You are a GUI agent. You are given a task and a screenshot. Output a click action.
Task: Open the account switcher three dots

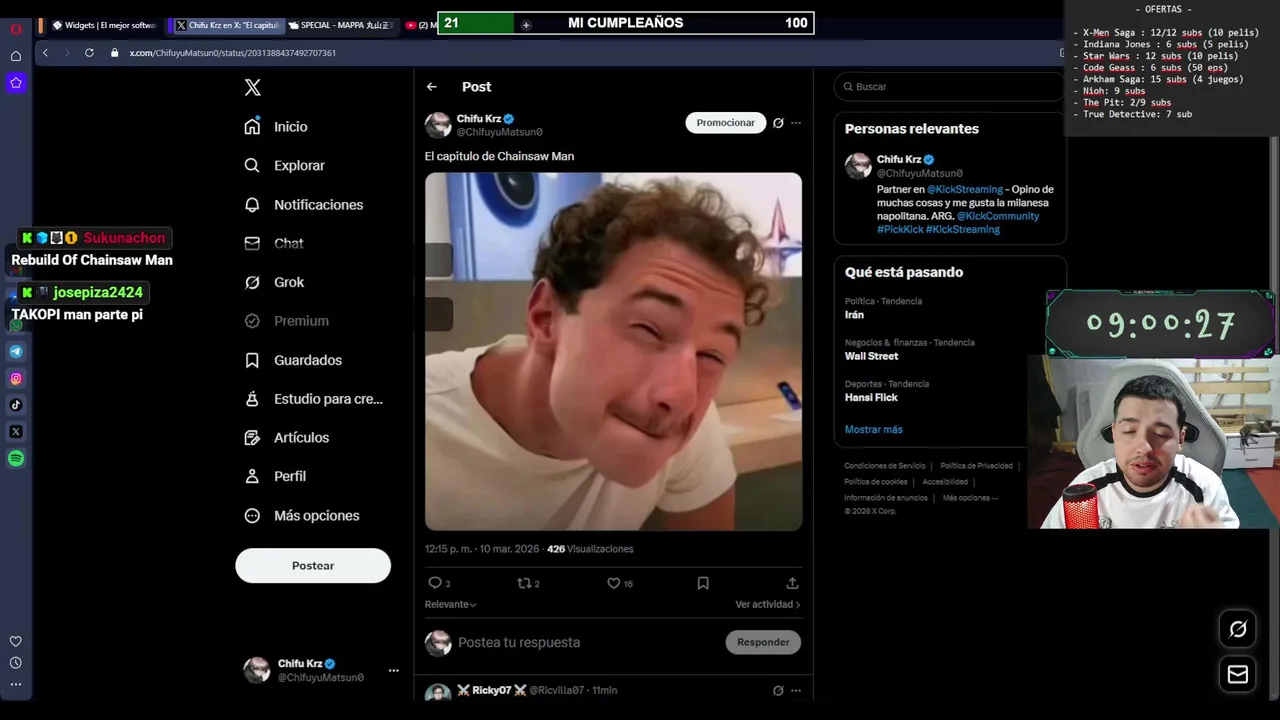pyautogui.click(x=393, y=671)
